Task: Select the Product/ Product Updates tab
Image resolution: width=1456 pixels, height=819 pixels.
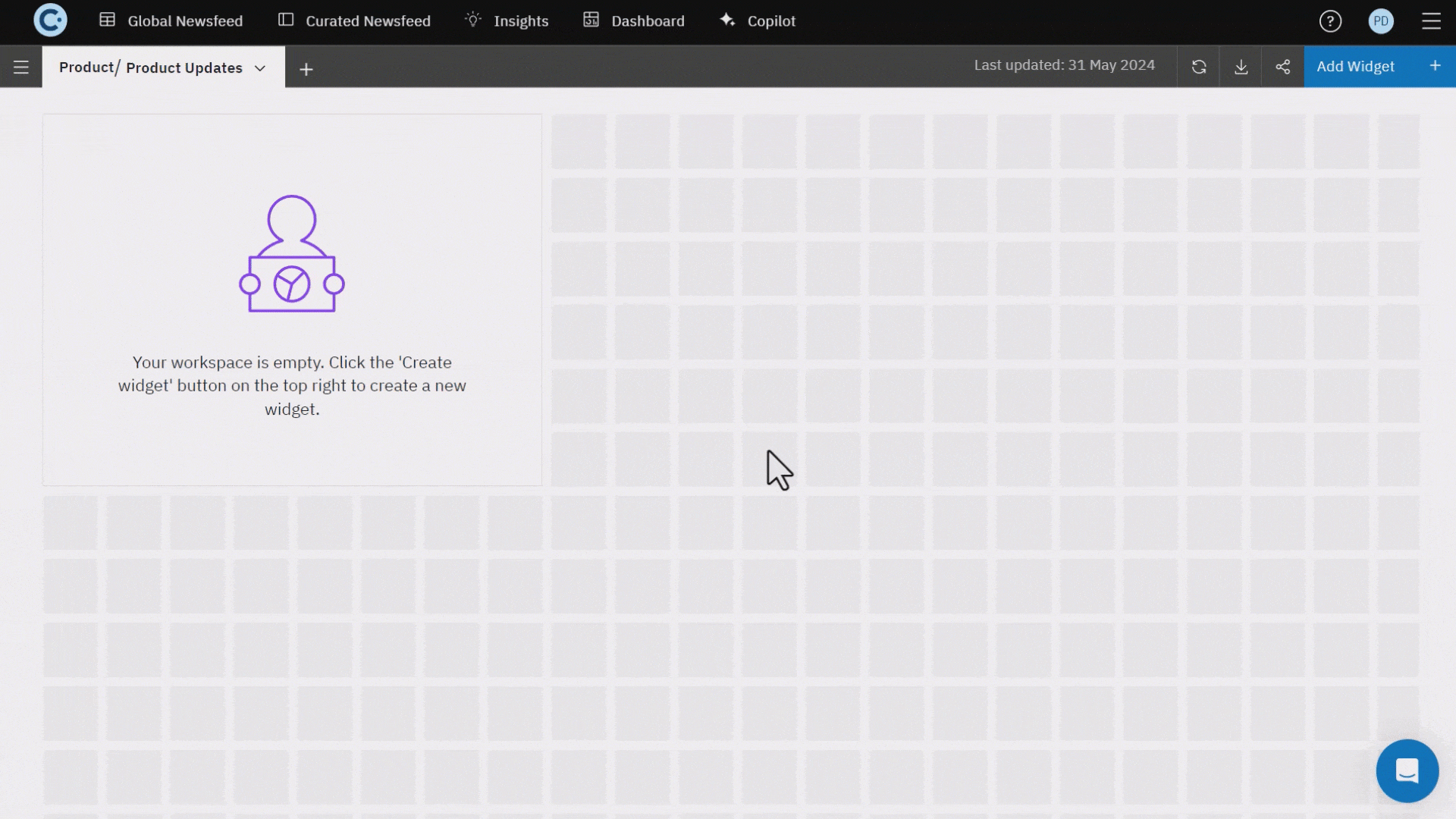Action: coord(150,68)
